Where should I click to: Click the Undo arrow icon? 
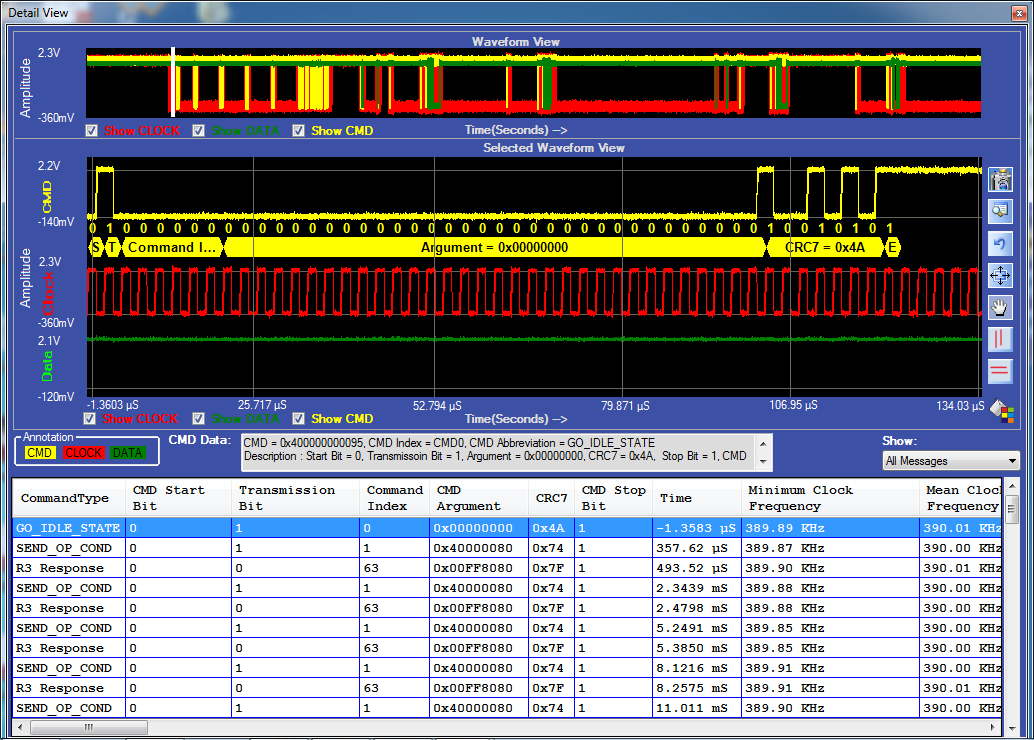click(x=1000, y=243)
